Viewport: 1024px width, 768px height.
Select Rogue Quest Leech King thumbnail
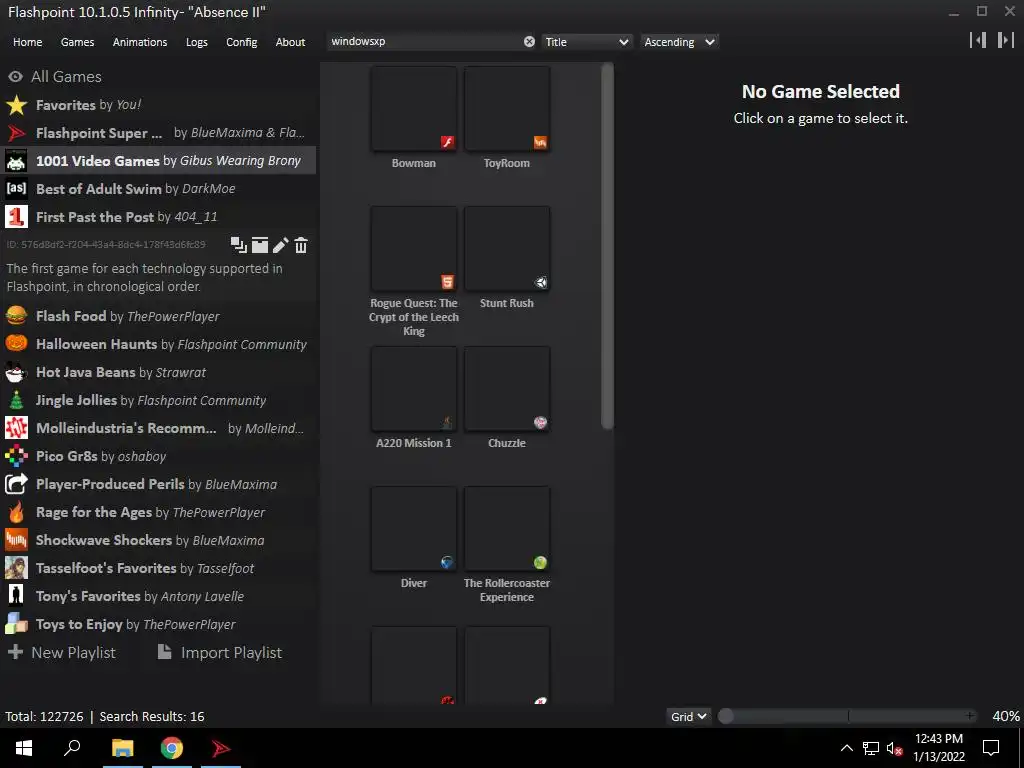413,249
